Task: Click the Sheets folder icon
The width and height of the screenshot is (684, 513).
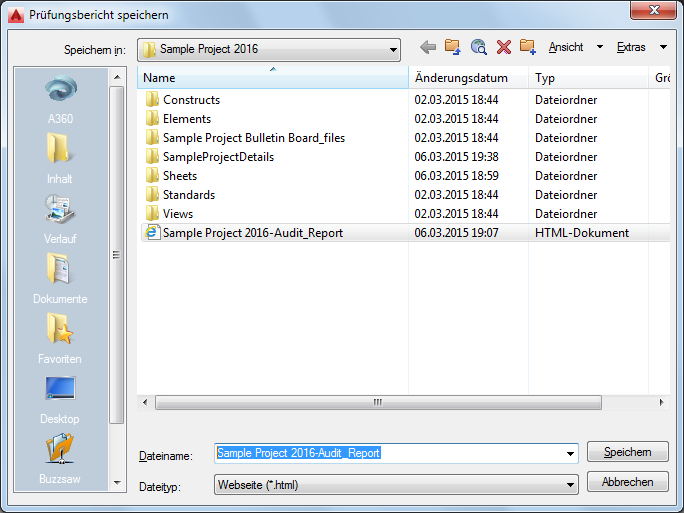Action: 152,176
